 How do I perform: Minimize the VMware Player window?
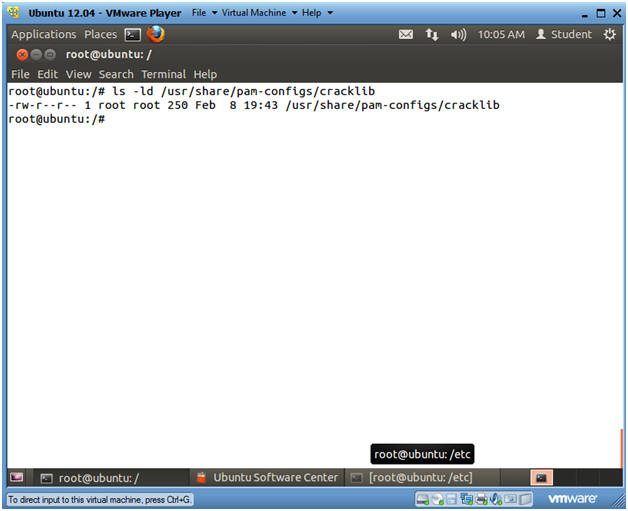pyautogui.click(x=585, y=14)
